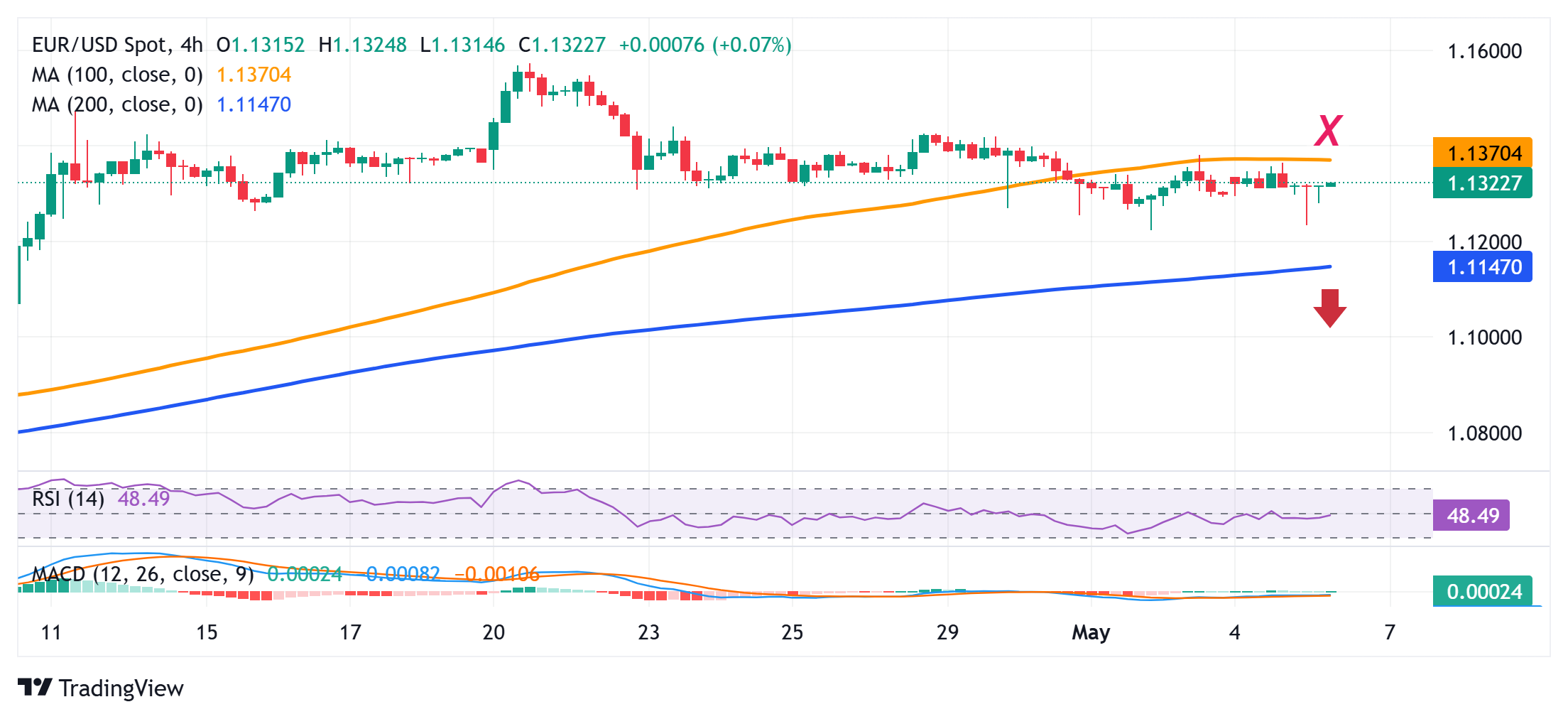Select the MA (200, close, 0) legend
This screenshot has height=719, width=1568.
point(117,104)
